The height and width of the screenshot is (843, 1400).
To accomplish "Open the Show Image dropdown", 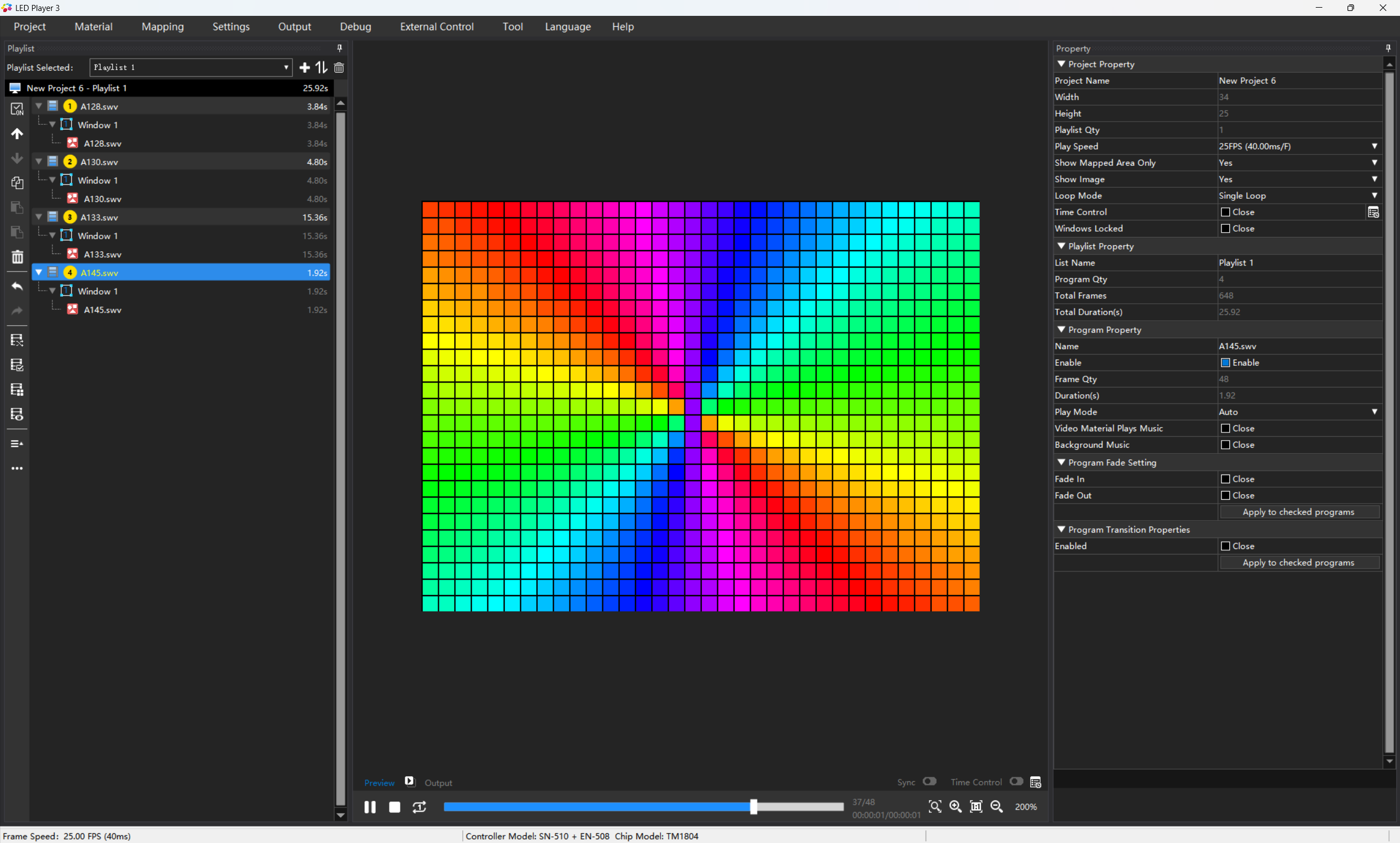I will (1374, 179).
